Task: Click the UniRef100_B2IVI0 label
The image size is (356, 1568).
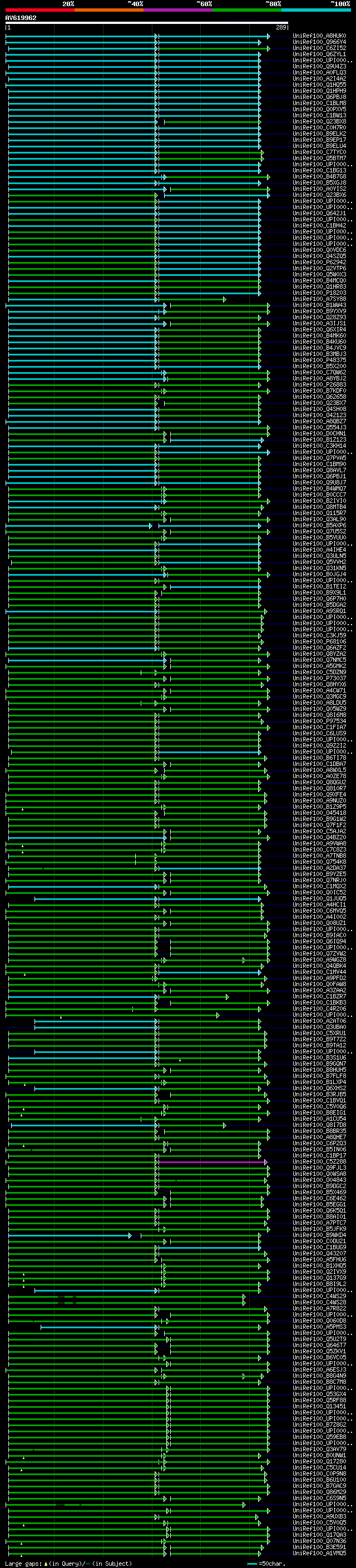Action: (x=319, y=501)
